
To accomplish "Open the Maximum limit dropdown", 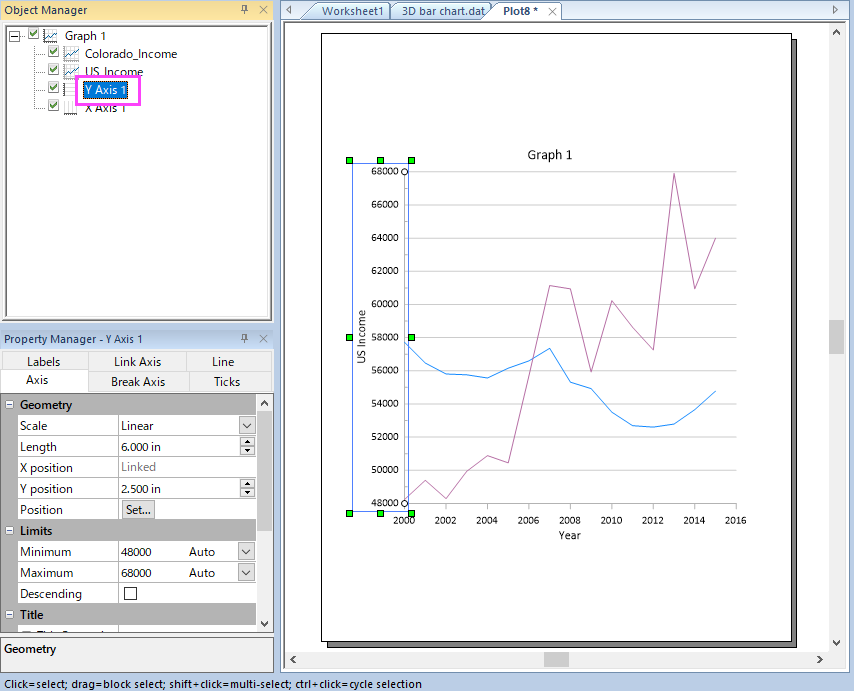I will tap(247, 573).
